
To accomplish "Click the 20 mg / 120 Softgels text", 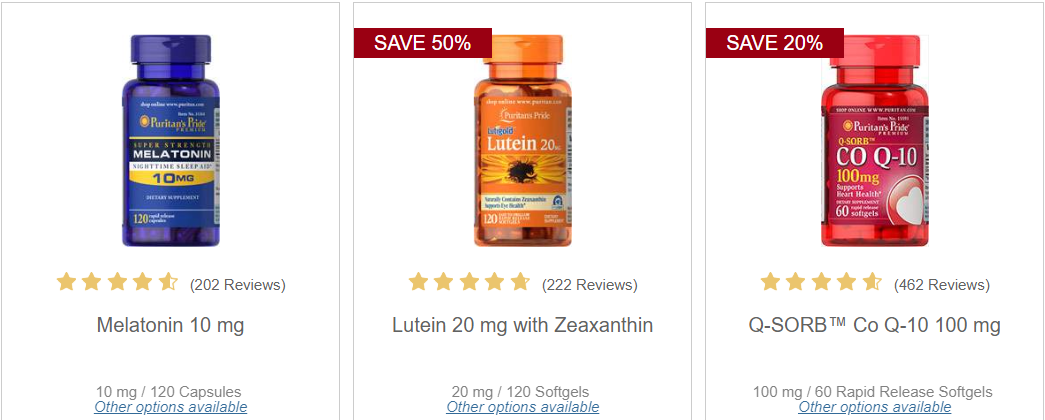I will [x=521, y=392].
